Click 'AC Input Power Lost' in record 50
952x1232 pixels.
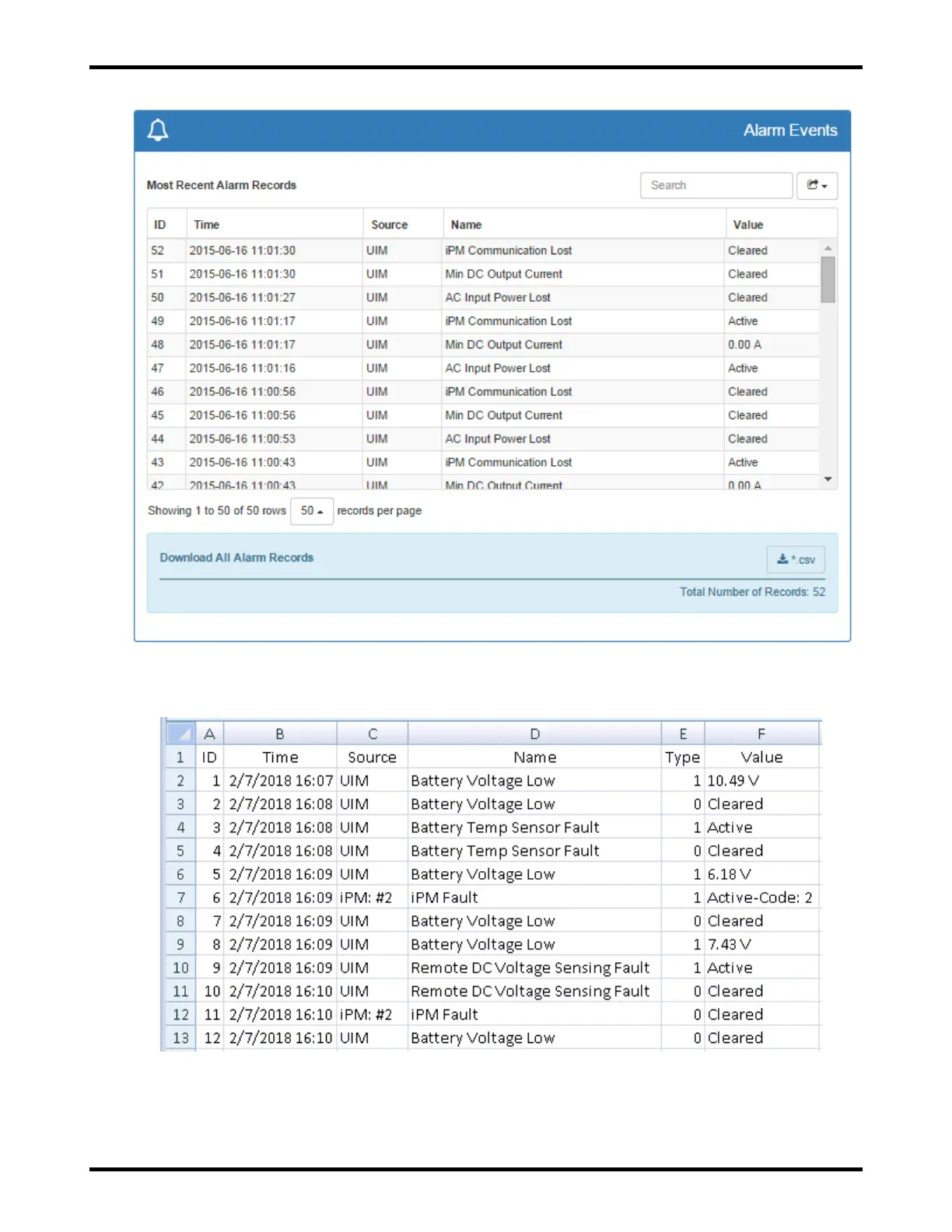[498, 297]
